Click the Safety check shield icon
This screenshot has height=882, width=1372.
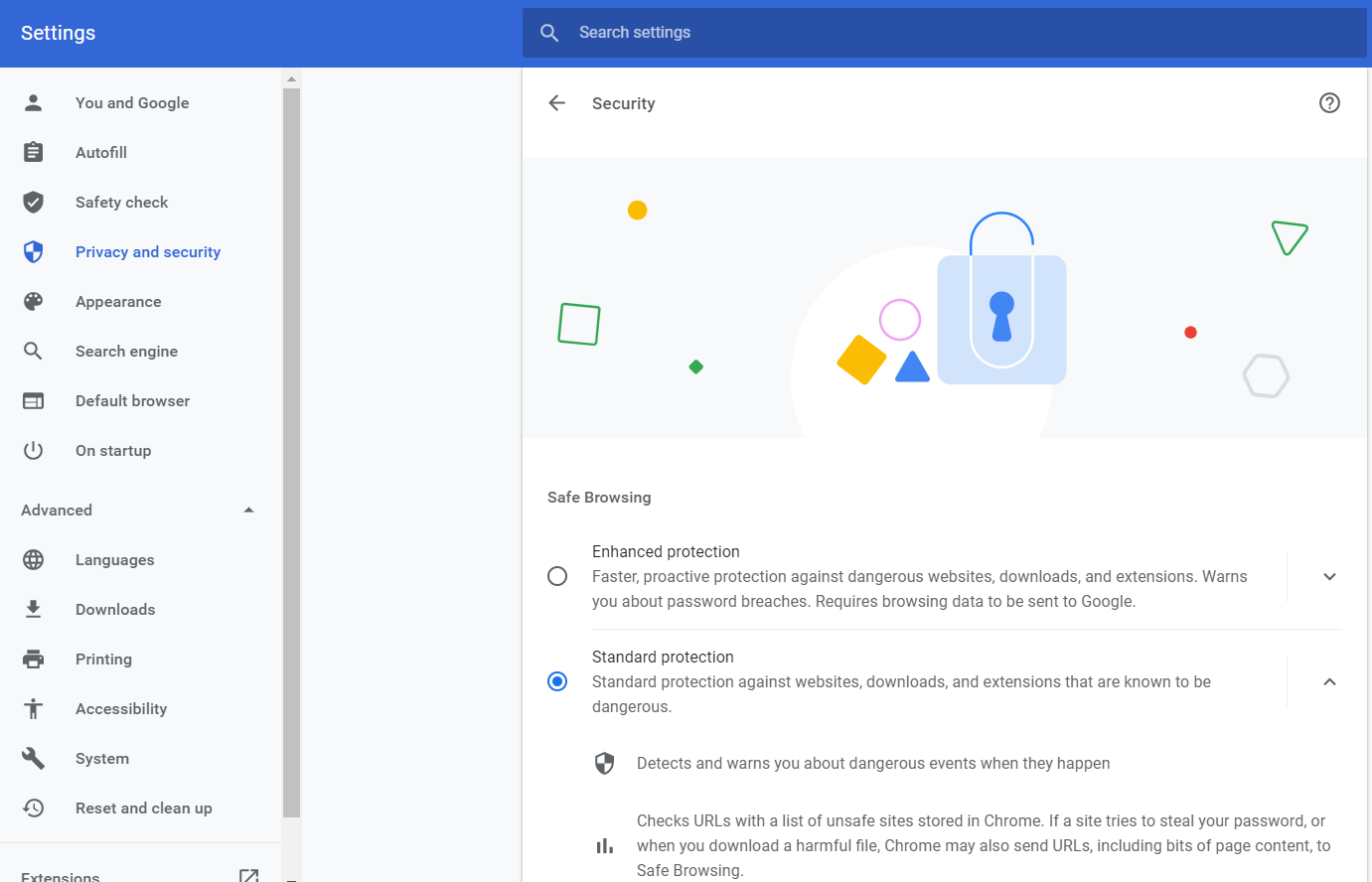point(34,203)
